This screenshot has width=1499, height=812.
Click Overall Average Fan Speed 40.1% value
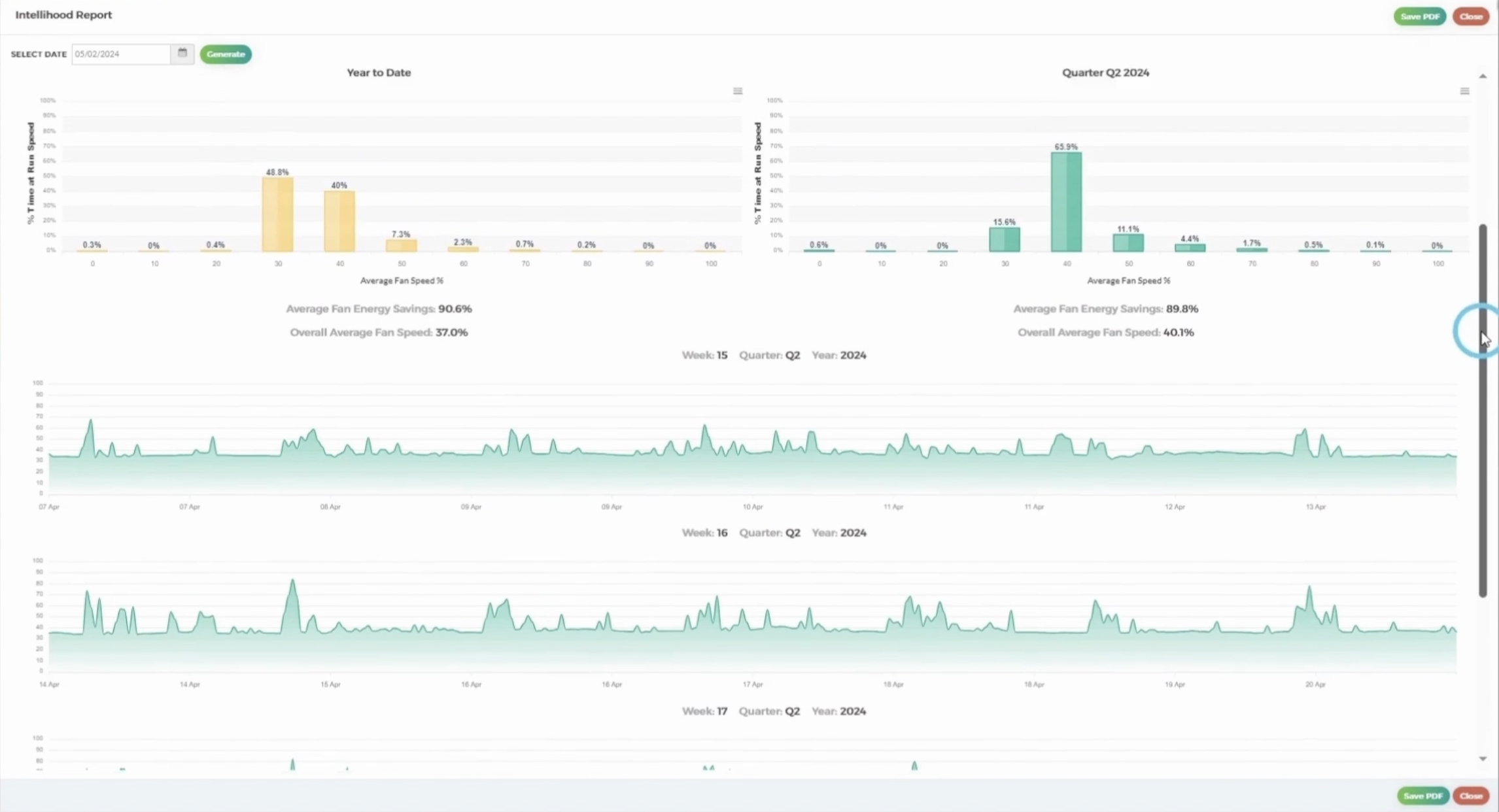1179,332
